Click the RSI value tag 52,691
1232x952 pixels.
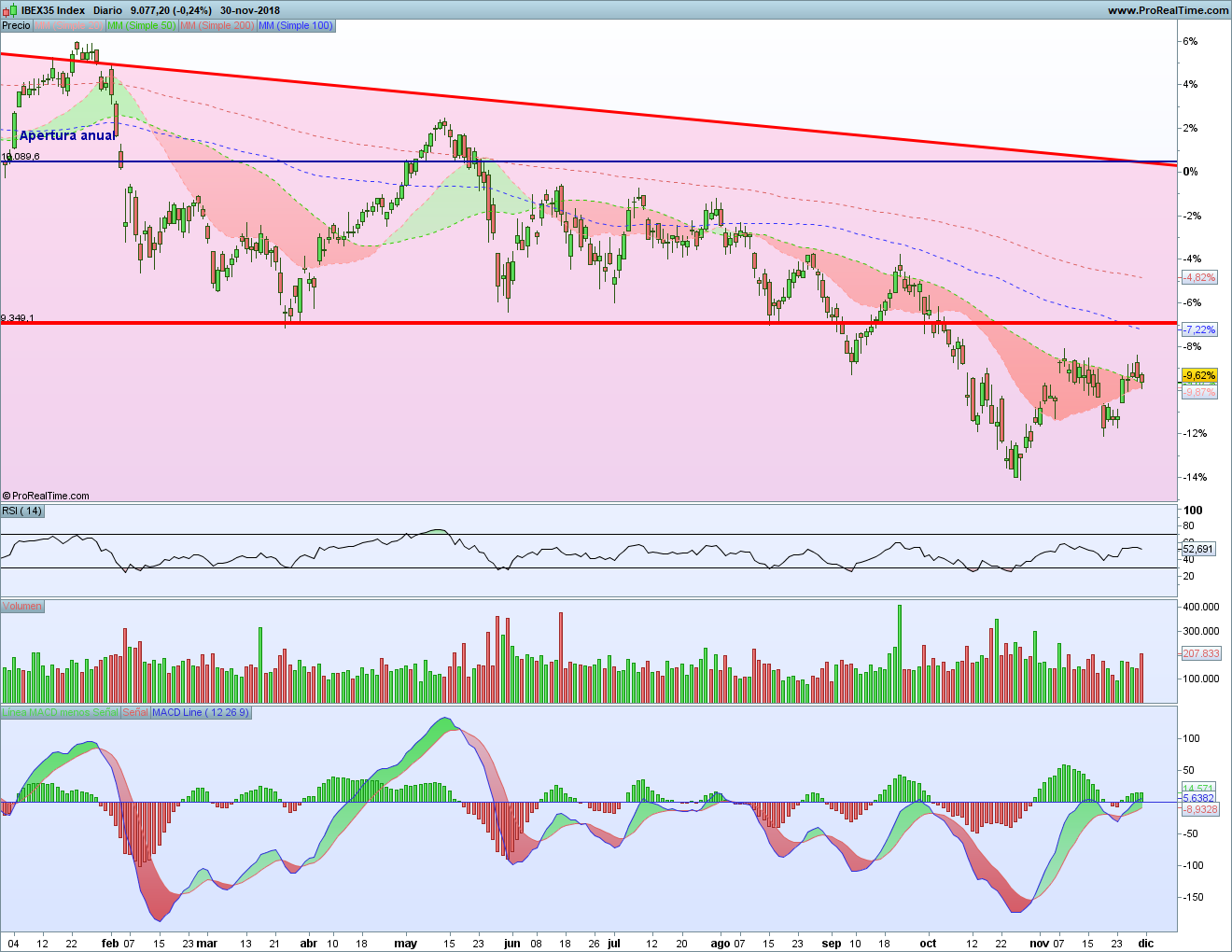[1198, 549]
